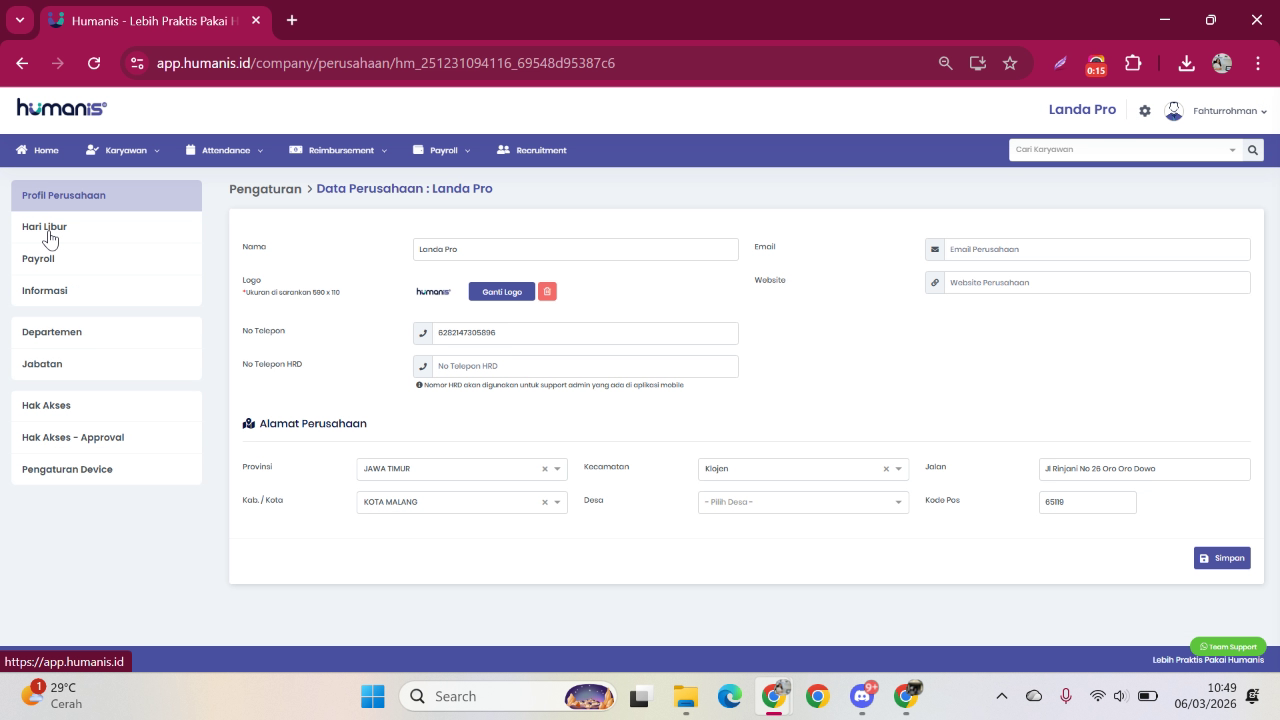Click the Jalan address field
Image resolution: width=1280 pixels, height=720 pixels.
tap(1145, 469)
